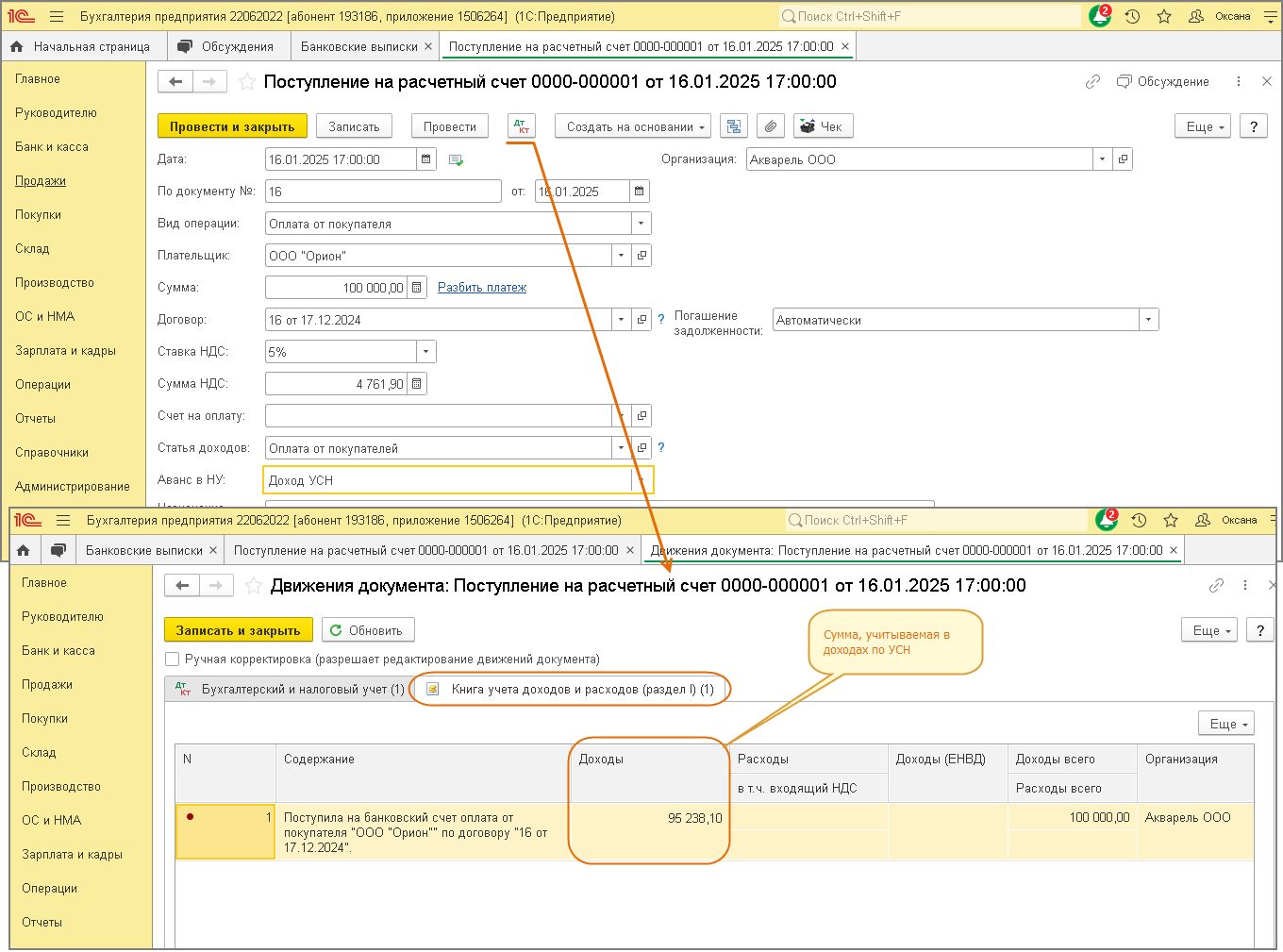Open the Обсуждение panel in the Поступление header
Screen dimensions: 1283x952
(x=1163, y=82)
